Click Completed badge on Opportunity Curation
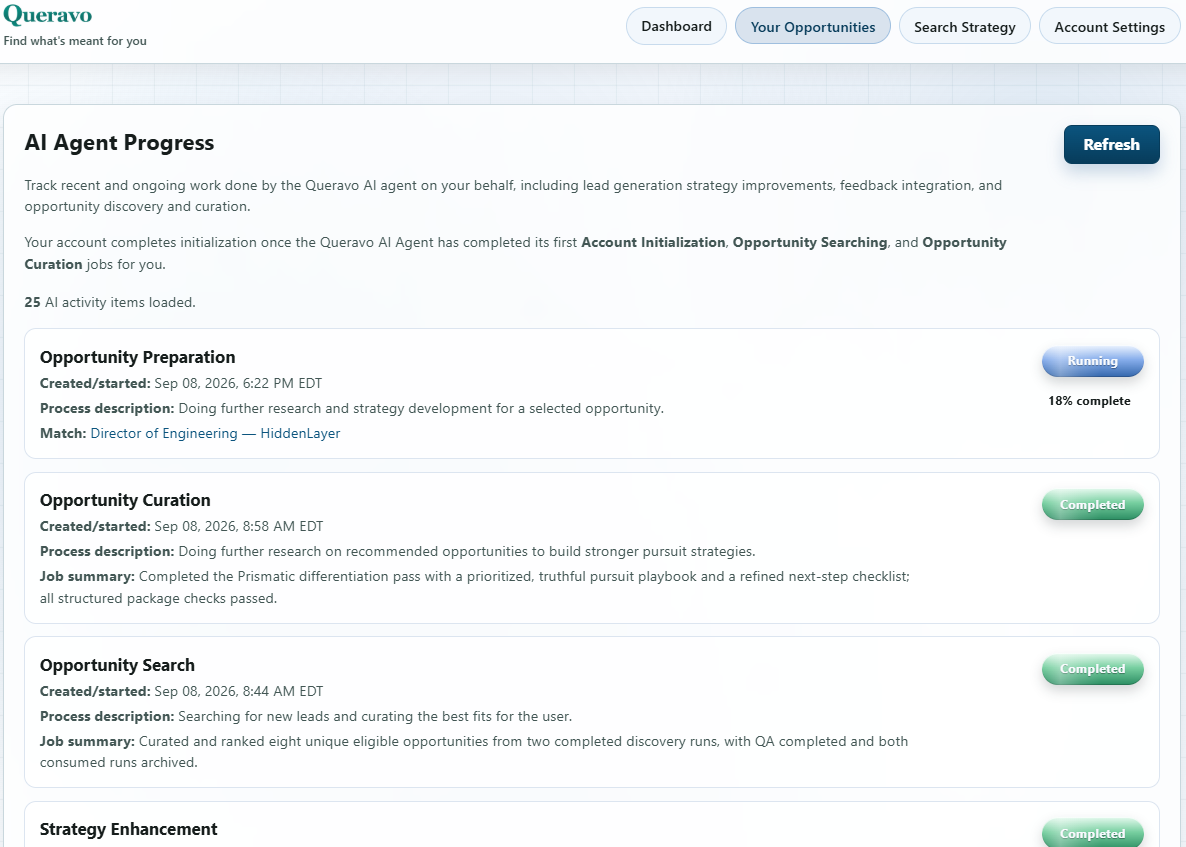Viewport: 1186px width, 847px height. (x=1092, y=505)
